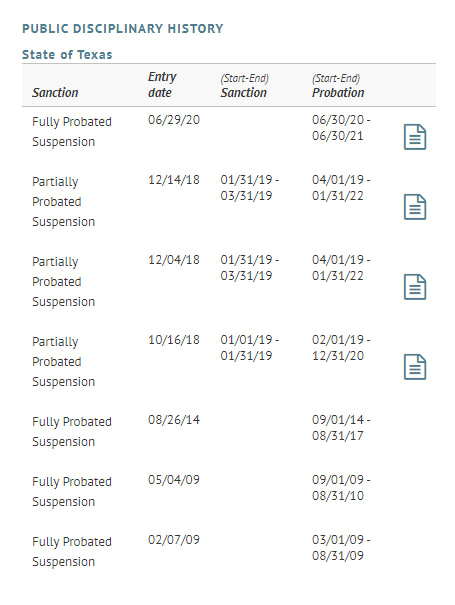Click probation period 09/01/14 - 08/31/17
Viewport: 455px width, 605px height.
(x=341, y=428)
